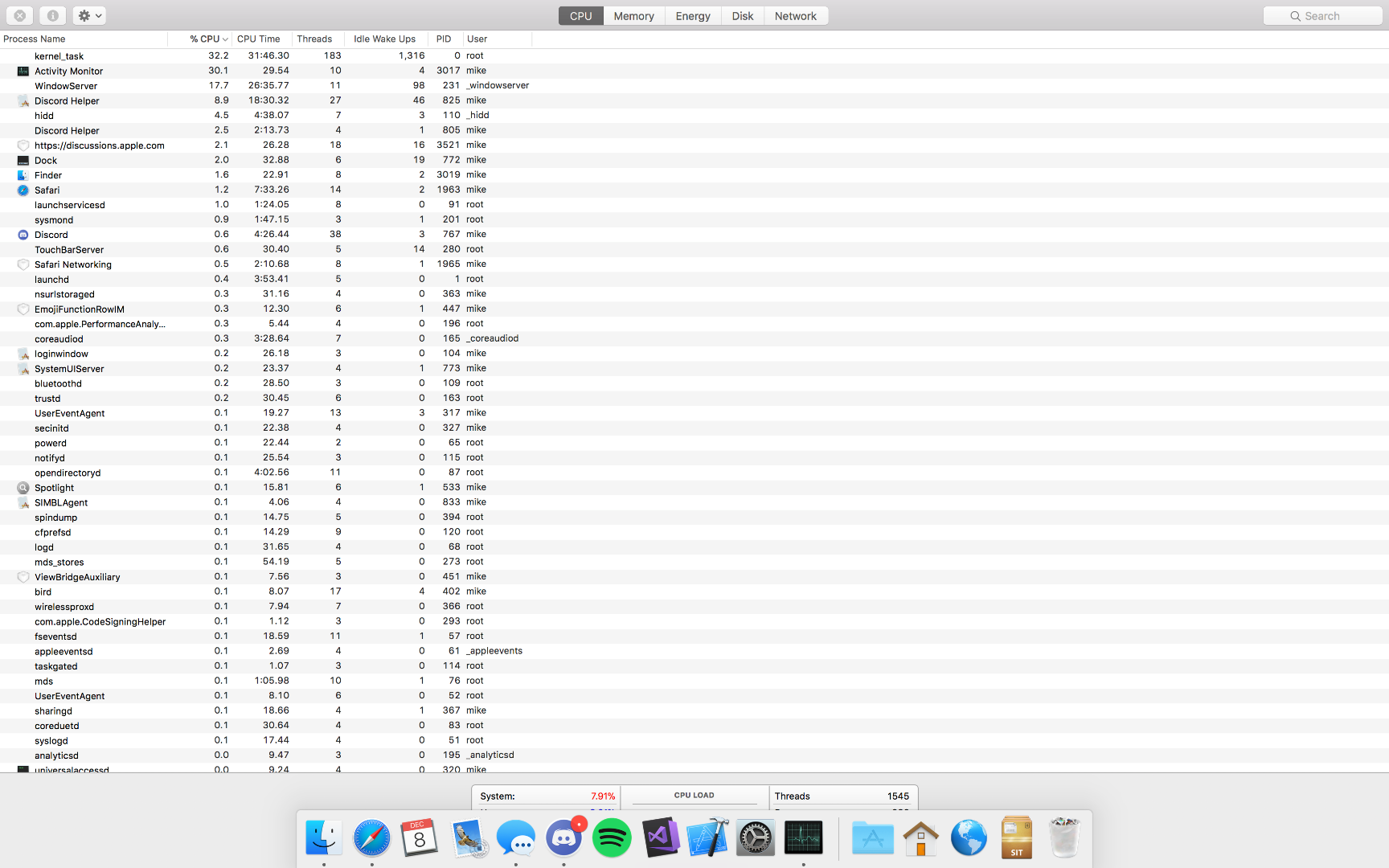Click the System 7.91% statistic
Viewport: 1389px width, 868px height.
pyautogui.click(x=547, y=796)
